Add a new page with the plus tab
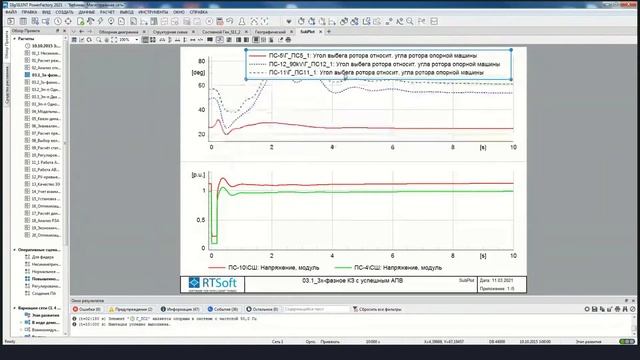 pos(329,31)
